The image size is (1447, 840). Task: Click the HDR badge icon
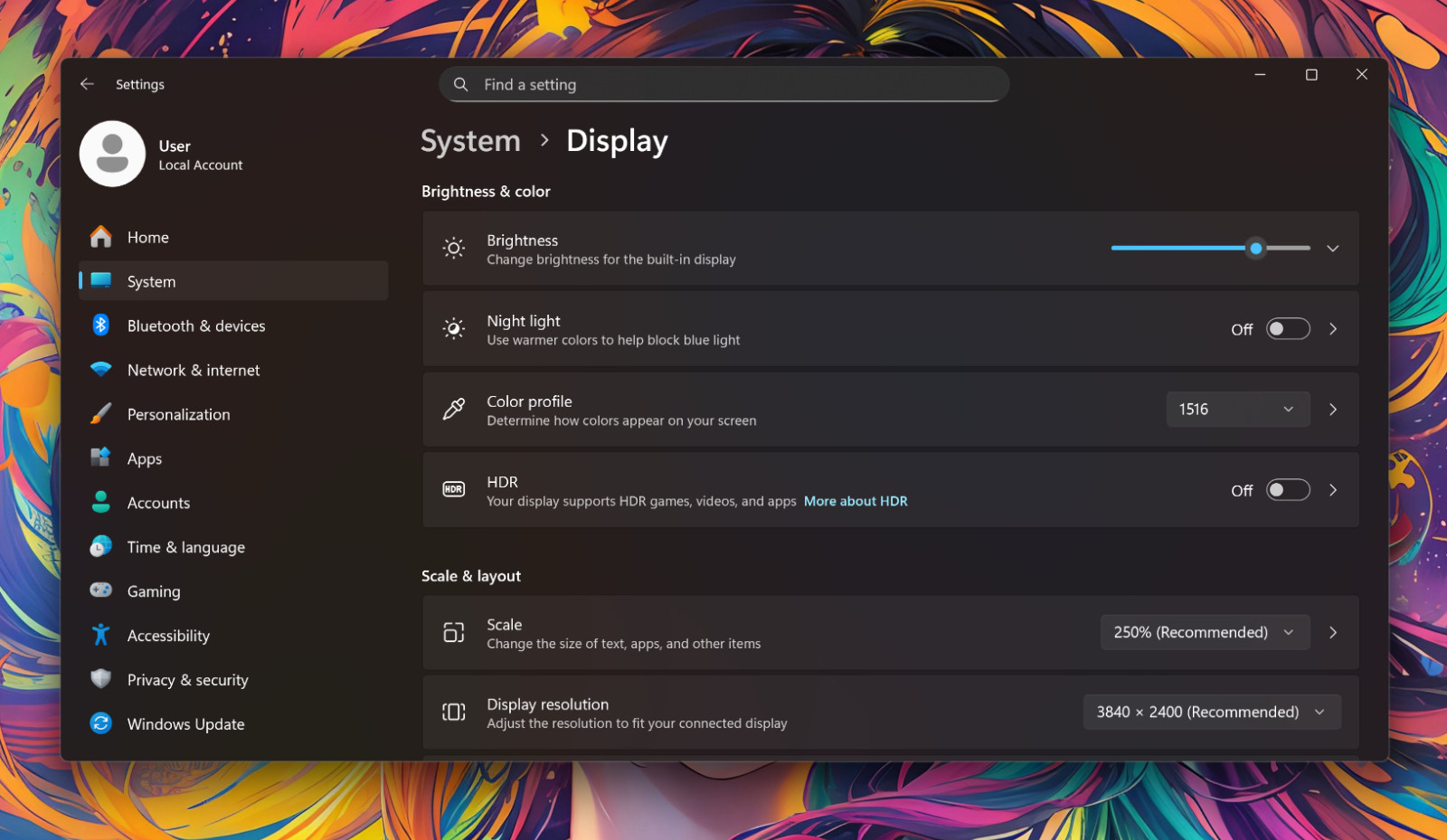click(x=454, y=490)
